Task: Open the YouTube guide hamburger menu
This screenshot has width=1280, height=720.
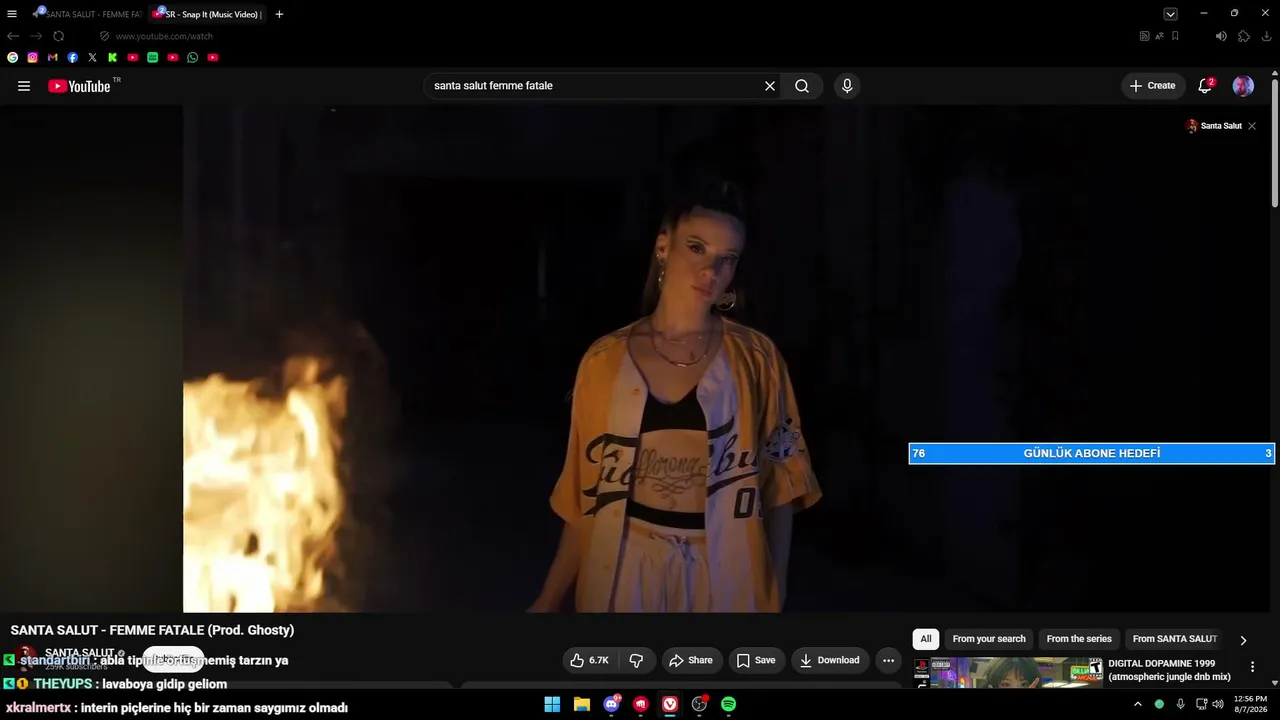Action: coord(24,86)
